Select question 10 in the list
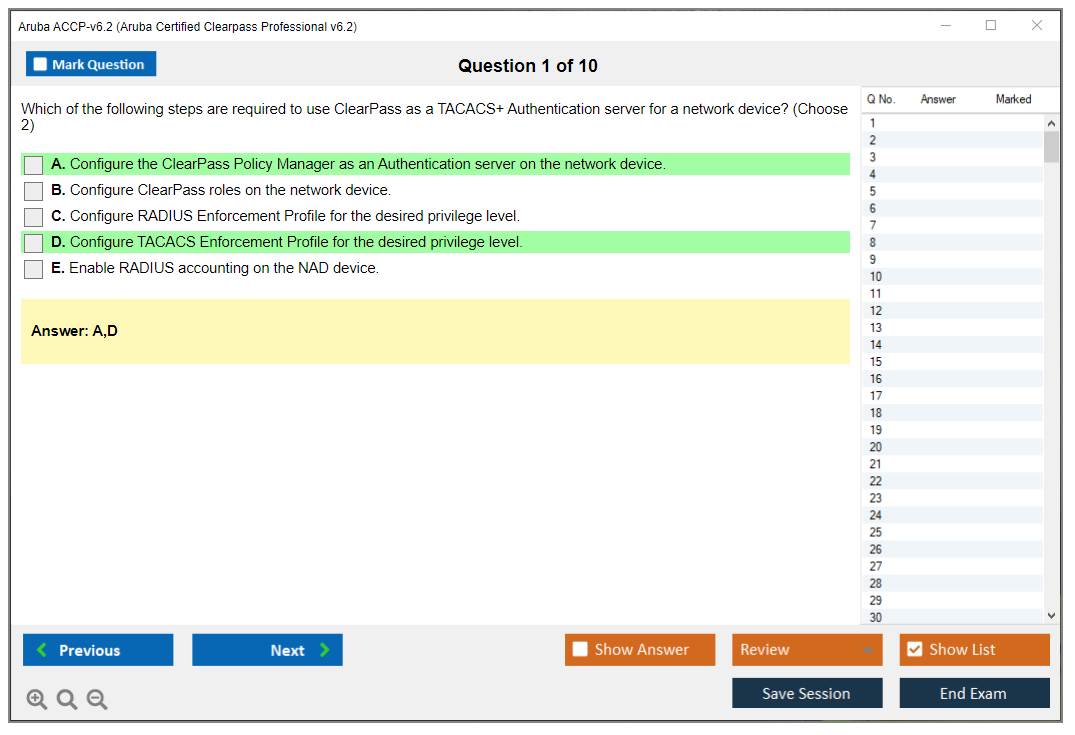 point(876,277)
